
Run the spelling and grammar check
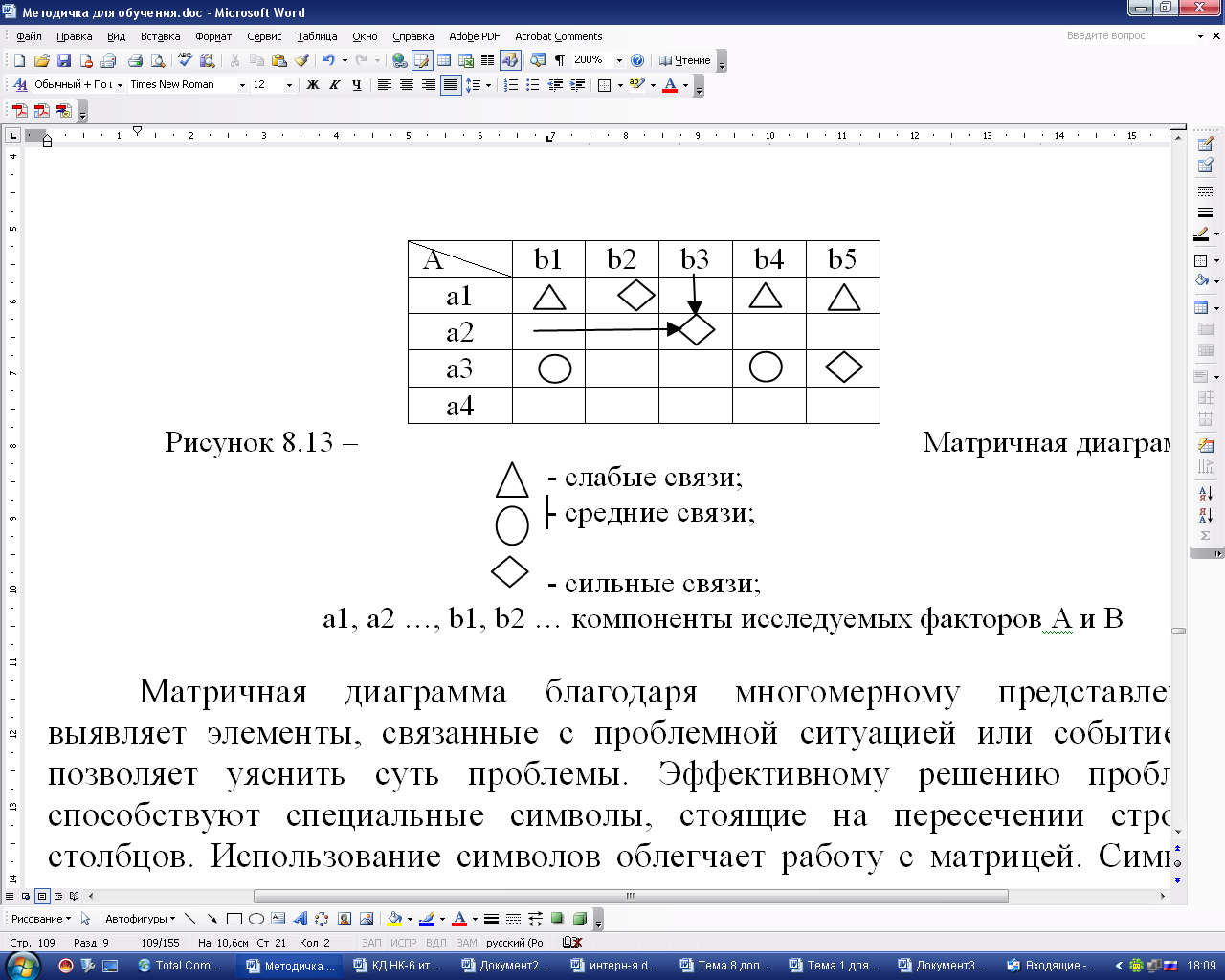186,60
